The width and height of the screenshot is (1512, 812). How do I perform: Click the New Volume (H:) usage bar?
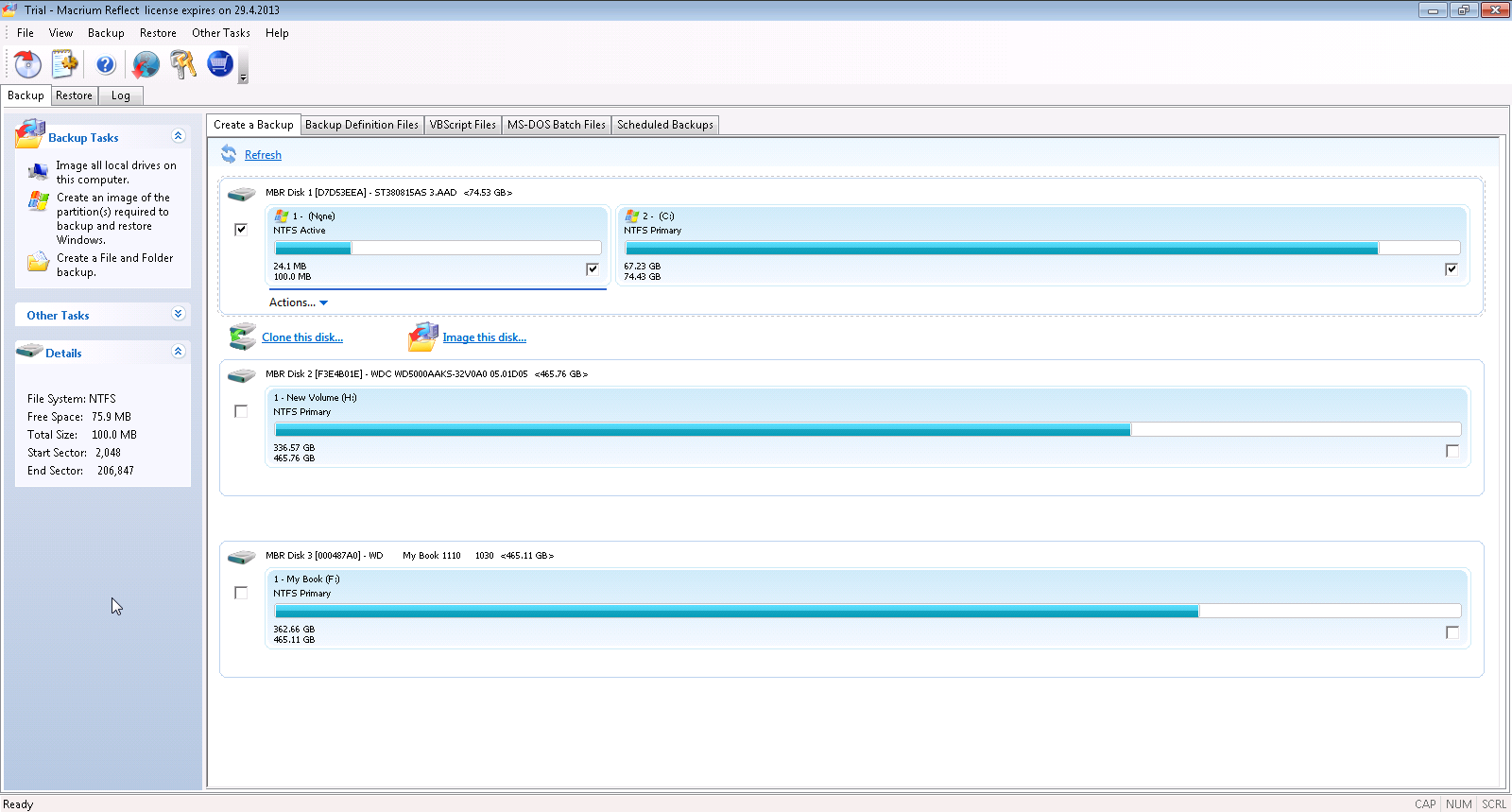[868, 430]
